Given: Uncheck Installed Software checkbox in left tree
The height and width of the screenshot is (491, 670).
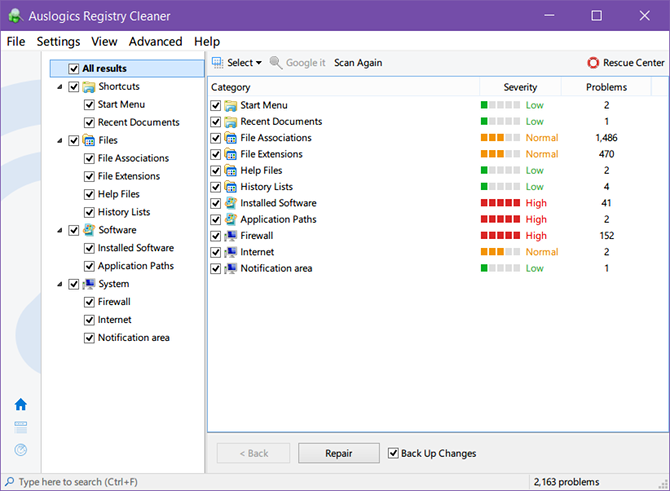Looking at the screenshot, I should (x=89, y=248).
